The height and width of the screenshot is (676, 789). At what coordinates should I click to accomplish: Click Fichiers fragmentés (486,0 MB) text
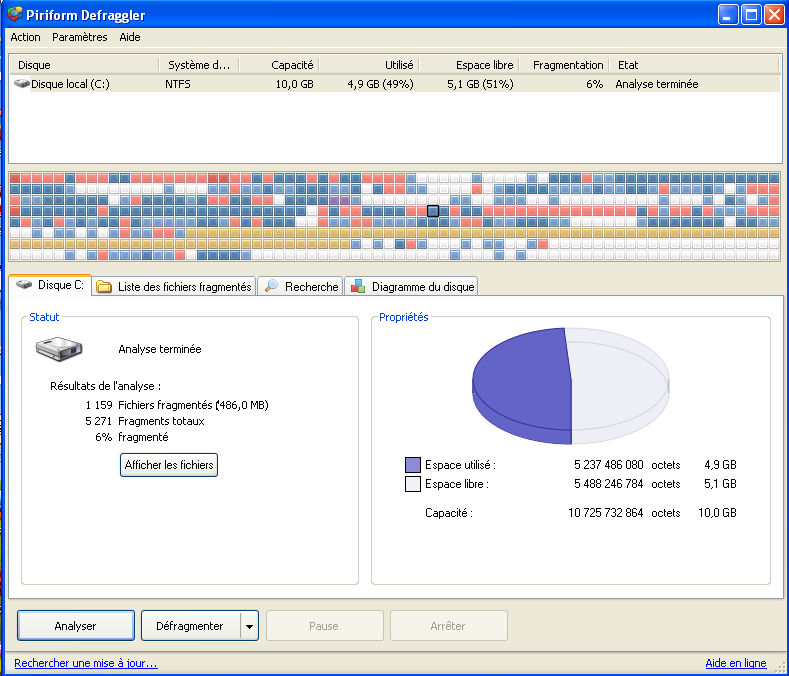tap(193, 405)
